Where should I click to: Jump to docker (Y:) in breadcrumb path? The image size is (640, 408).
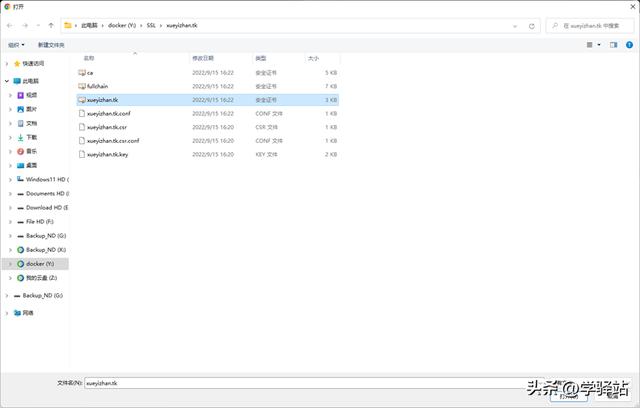coord(122,25)
